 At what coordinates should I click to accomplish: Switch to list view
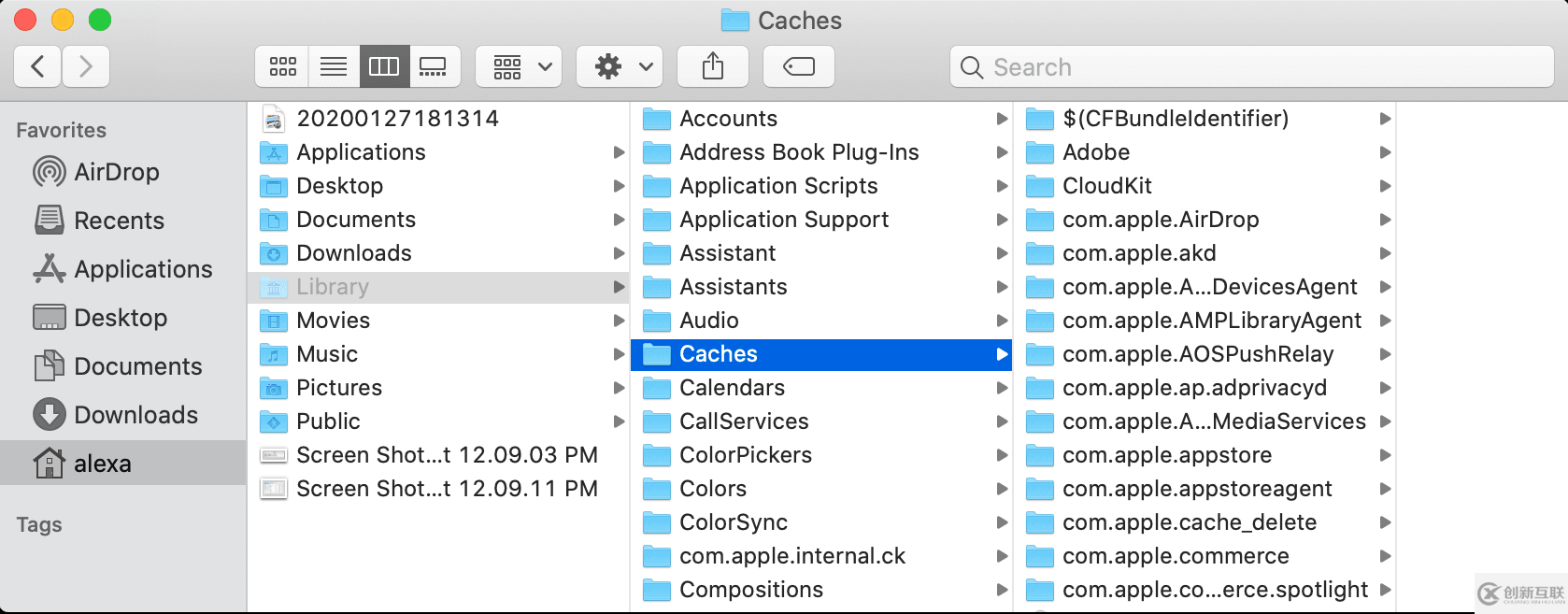pyautogui.click(x=334, y=66)
